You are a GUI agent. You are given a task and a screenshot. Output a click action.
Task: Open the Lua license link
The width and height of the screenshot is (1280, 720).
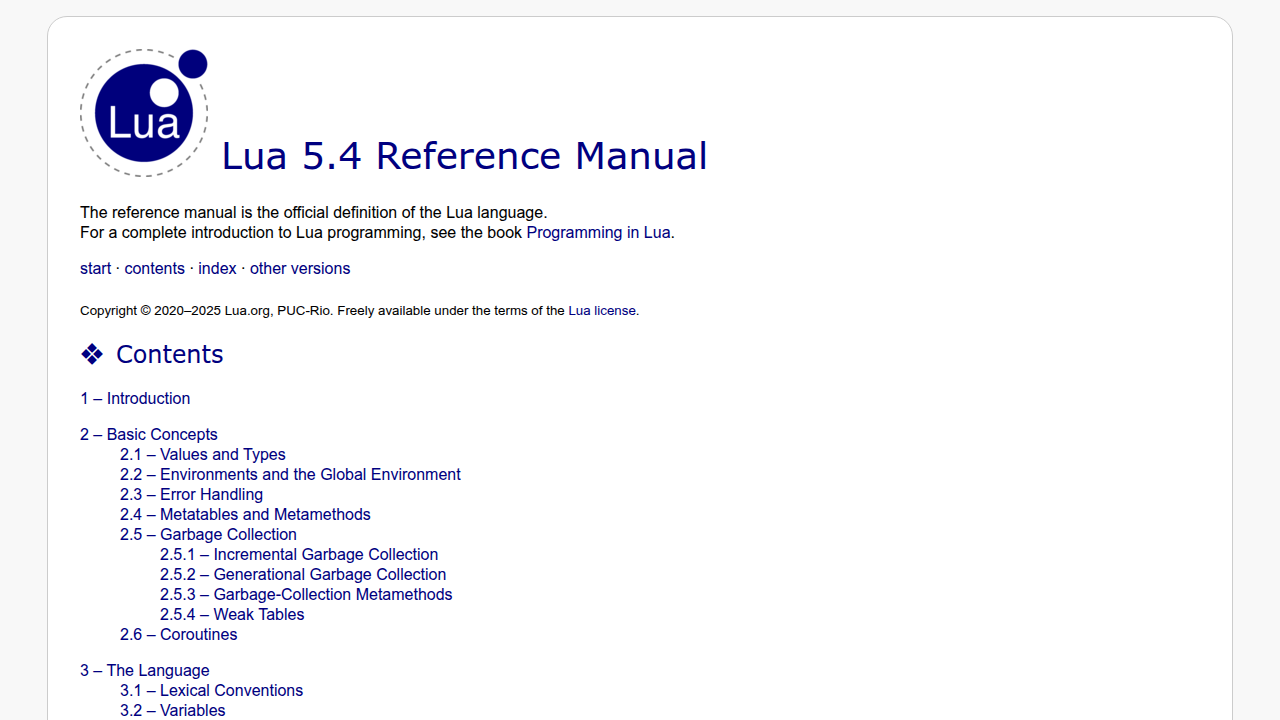(x=602, y=310)
